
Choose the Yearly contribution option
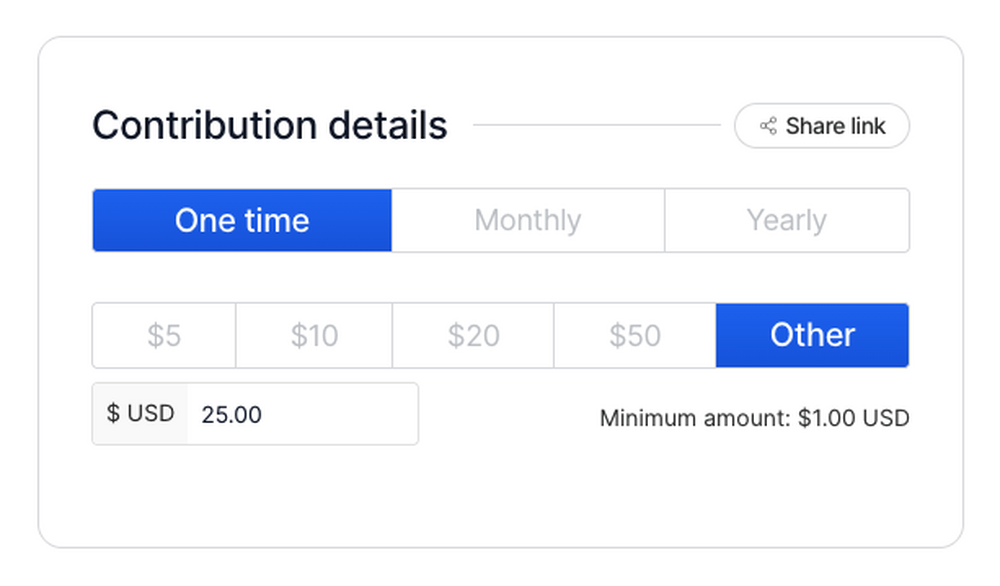[787, 220]
